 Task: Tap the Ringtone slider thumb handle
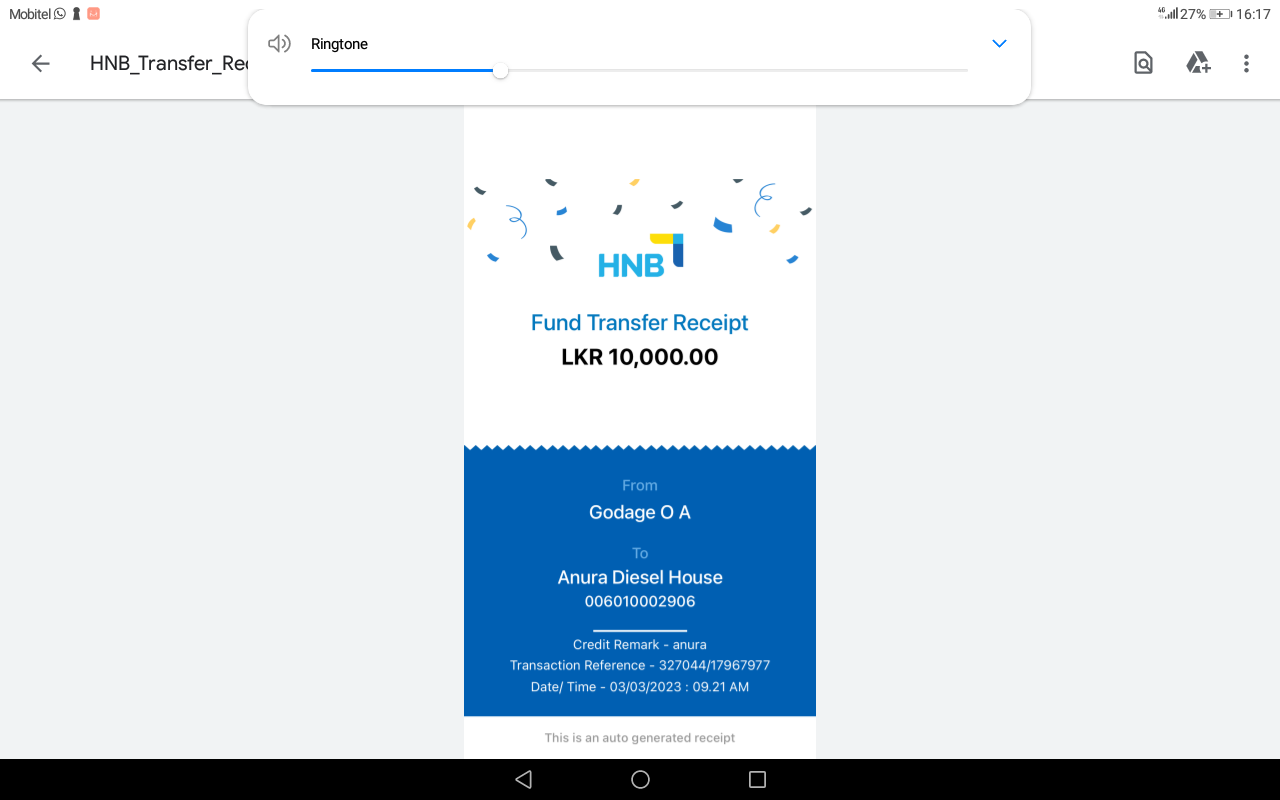click(500, 71)
